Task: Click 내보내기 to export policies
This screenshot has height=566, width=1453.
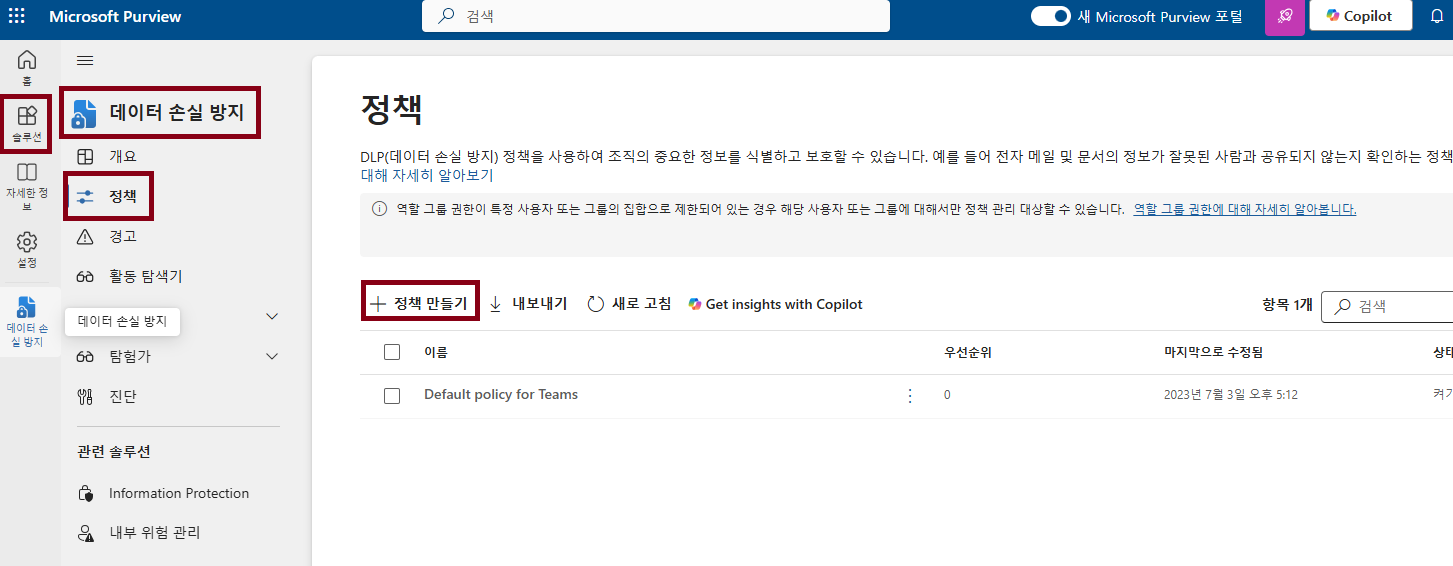Action: coord(527,303)
